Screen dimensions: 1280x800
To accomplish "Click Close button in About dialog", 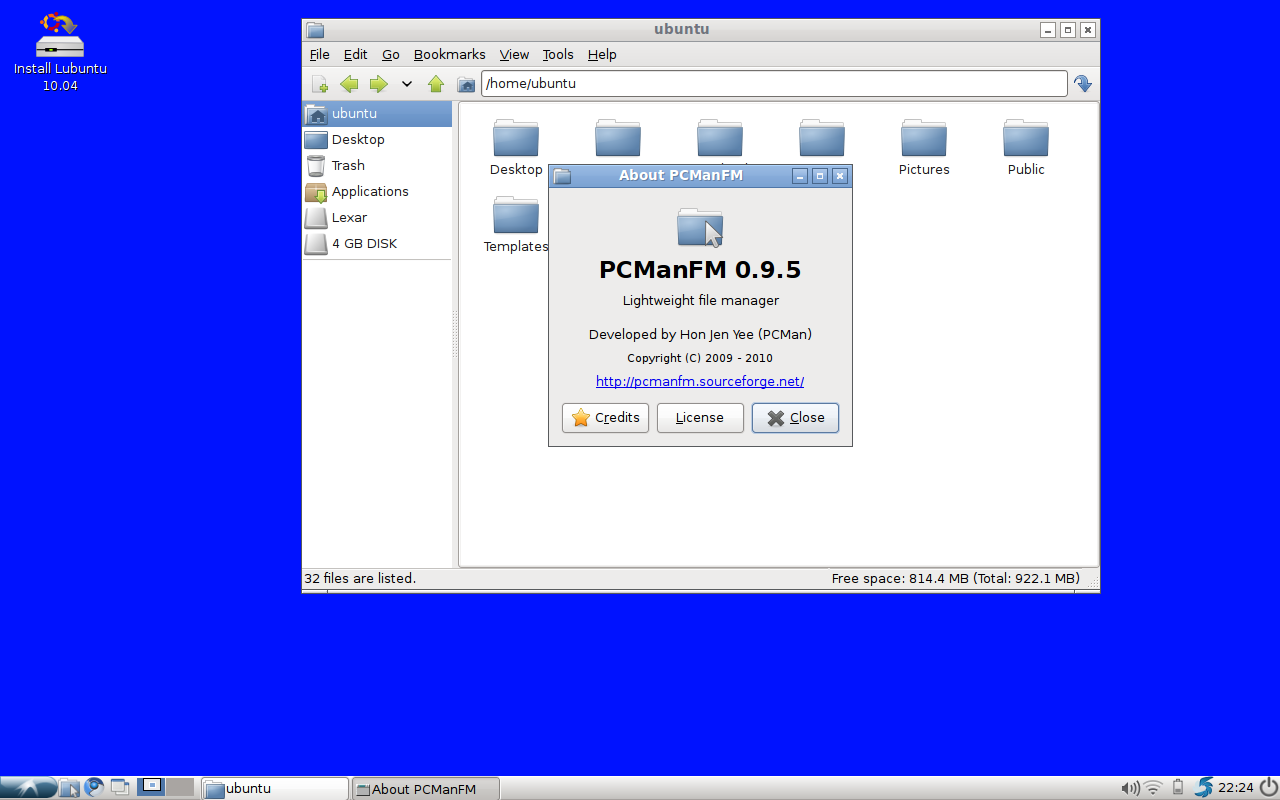I will pyautogui.click(x=795, y=418).
